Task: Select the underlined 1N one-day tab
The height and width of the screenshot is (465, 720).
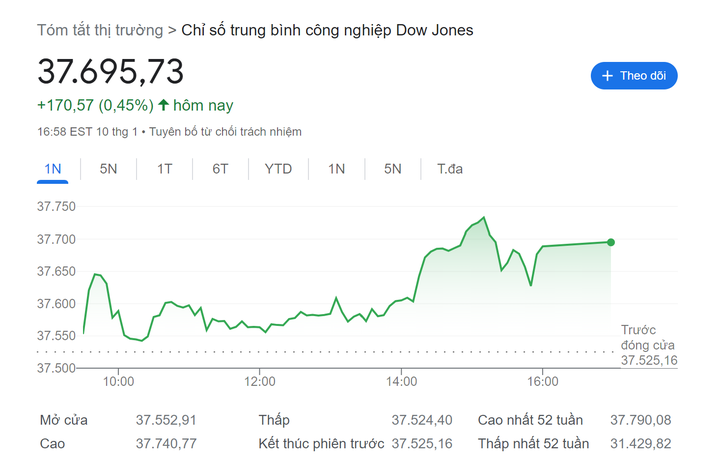Action: [53, 169]
